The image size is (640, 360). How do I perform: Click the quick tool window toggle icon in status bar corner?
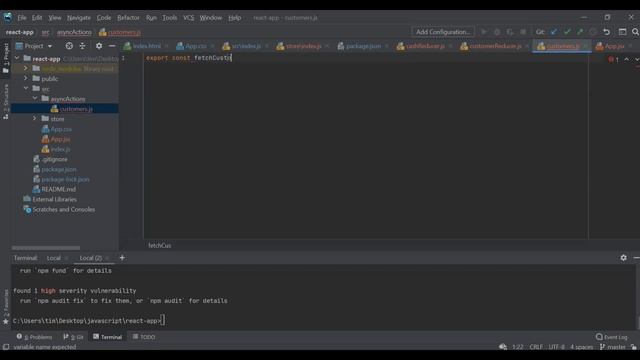pos(6,347)
